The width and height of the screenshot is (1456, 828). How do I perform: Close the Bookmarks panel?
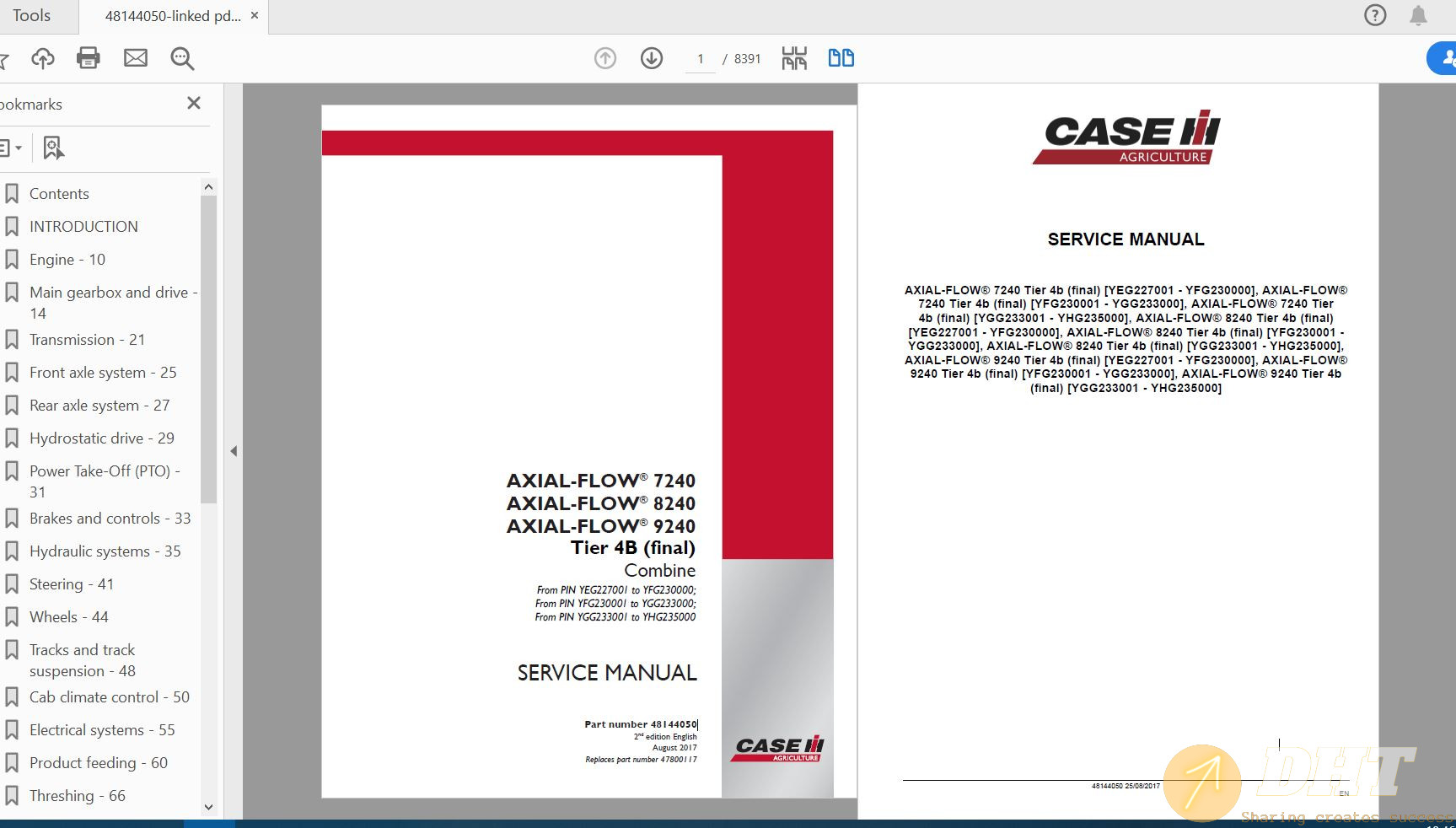tap(194, 103)
